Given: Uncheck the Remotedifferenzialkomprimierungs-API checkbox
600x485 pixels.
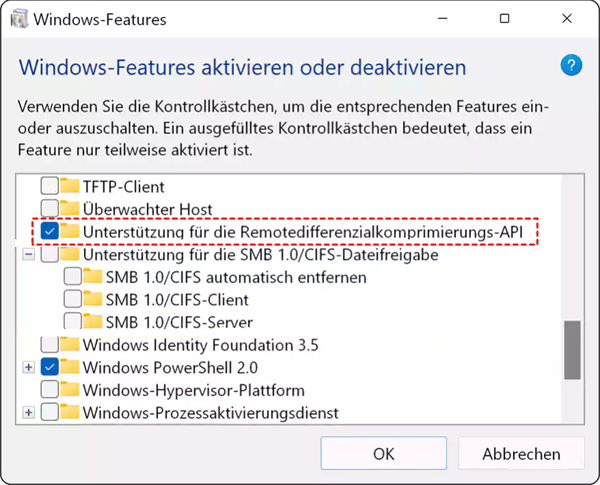Looking at the screenshot, I should pos(48,231).
